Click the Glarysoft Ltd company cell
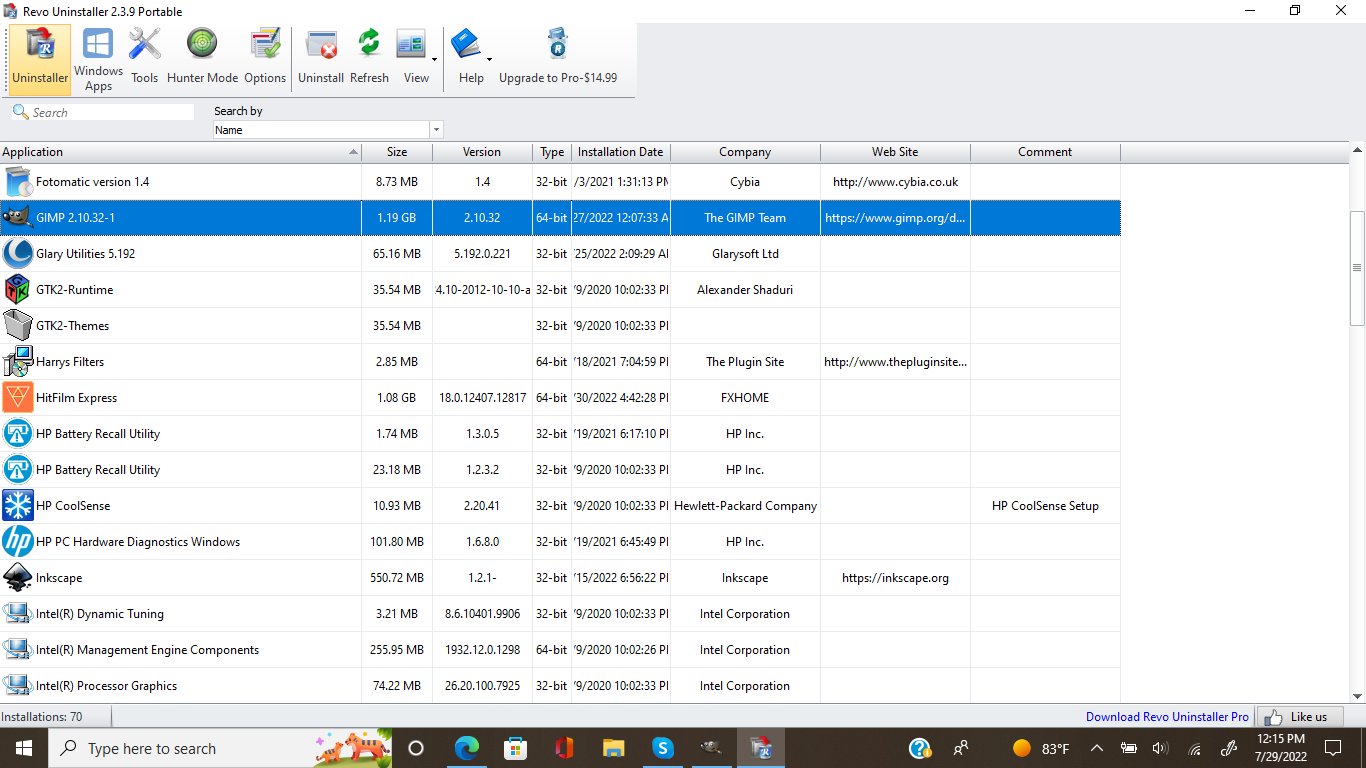This screenshot has height=768, width=1366. [x=745, y=254]
